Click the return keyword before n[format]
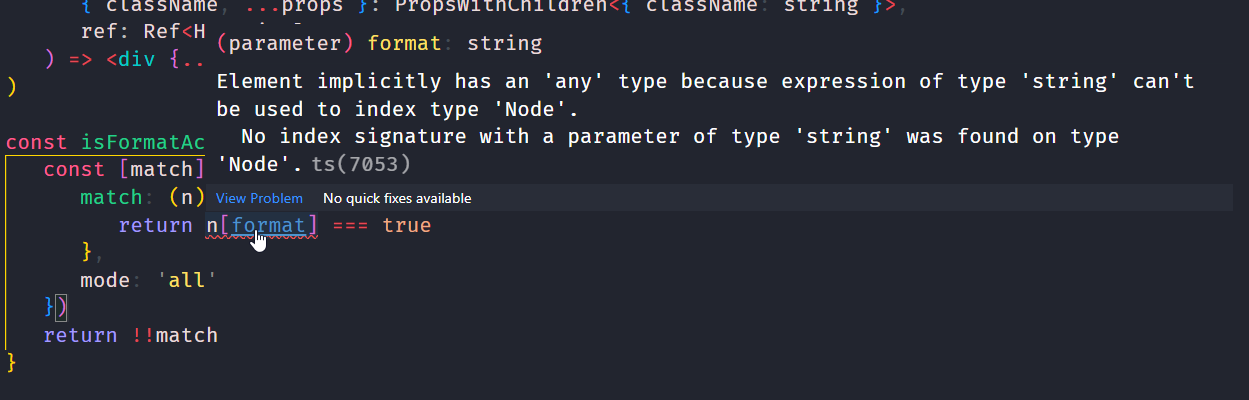 (x=156, y=225)
